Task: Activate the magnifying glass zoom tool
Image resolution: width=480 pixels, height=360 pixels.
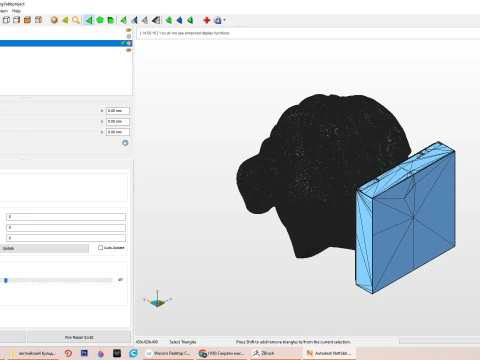Action: click(x=76, y=20)
